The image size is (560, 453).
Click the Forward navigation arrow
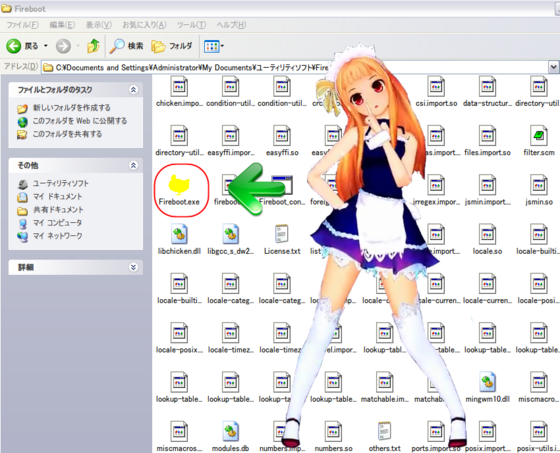coord(63,46)
